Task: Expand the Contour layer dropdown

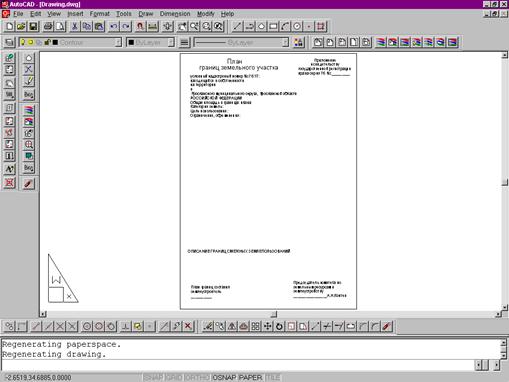Action: click(118, 42)
